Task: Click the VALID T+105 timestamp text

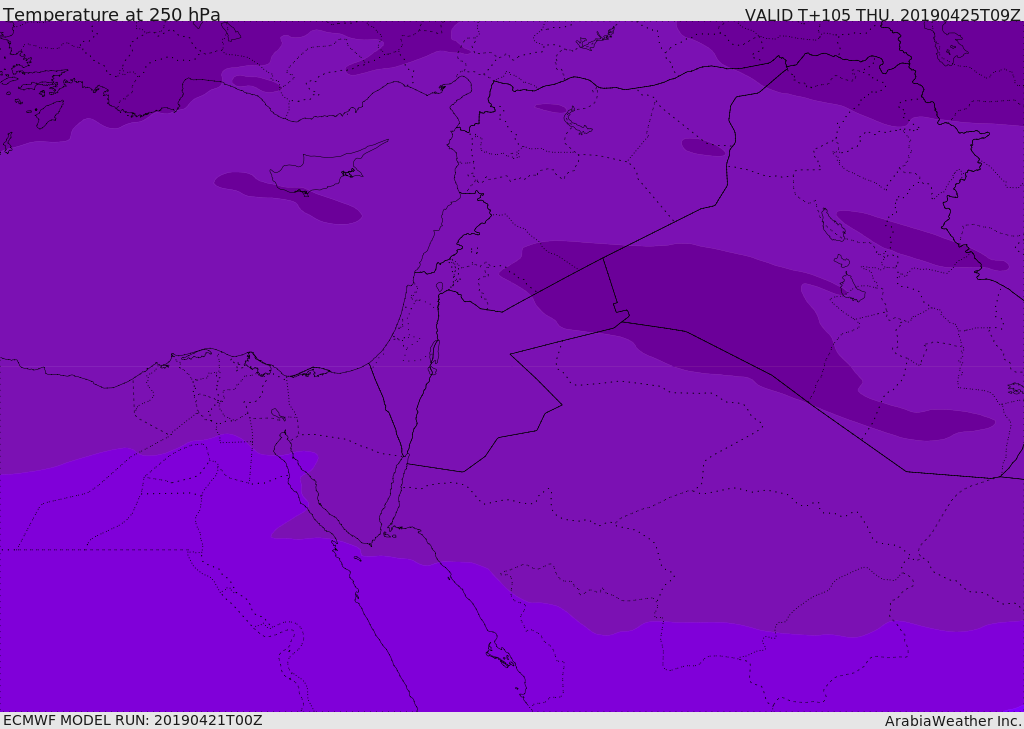Action: coord(882,15)
